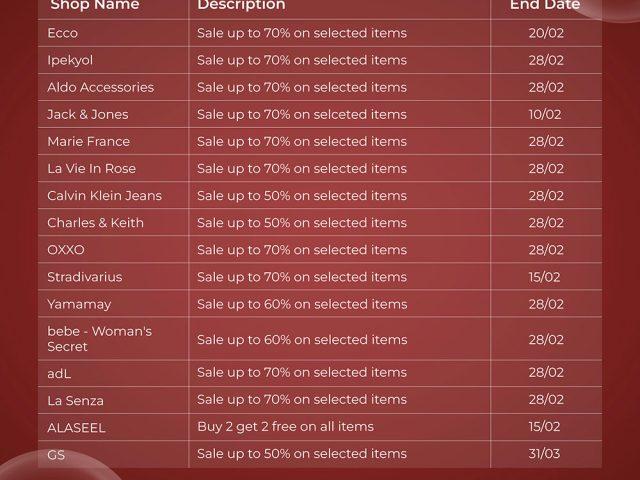Click the bebe - Woman's Secret shop name
The image size is (640, 480).
coord(99,338)
